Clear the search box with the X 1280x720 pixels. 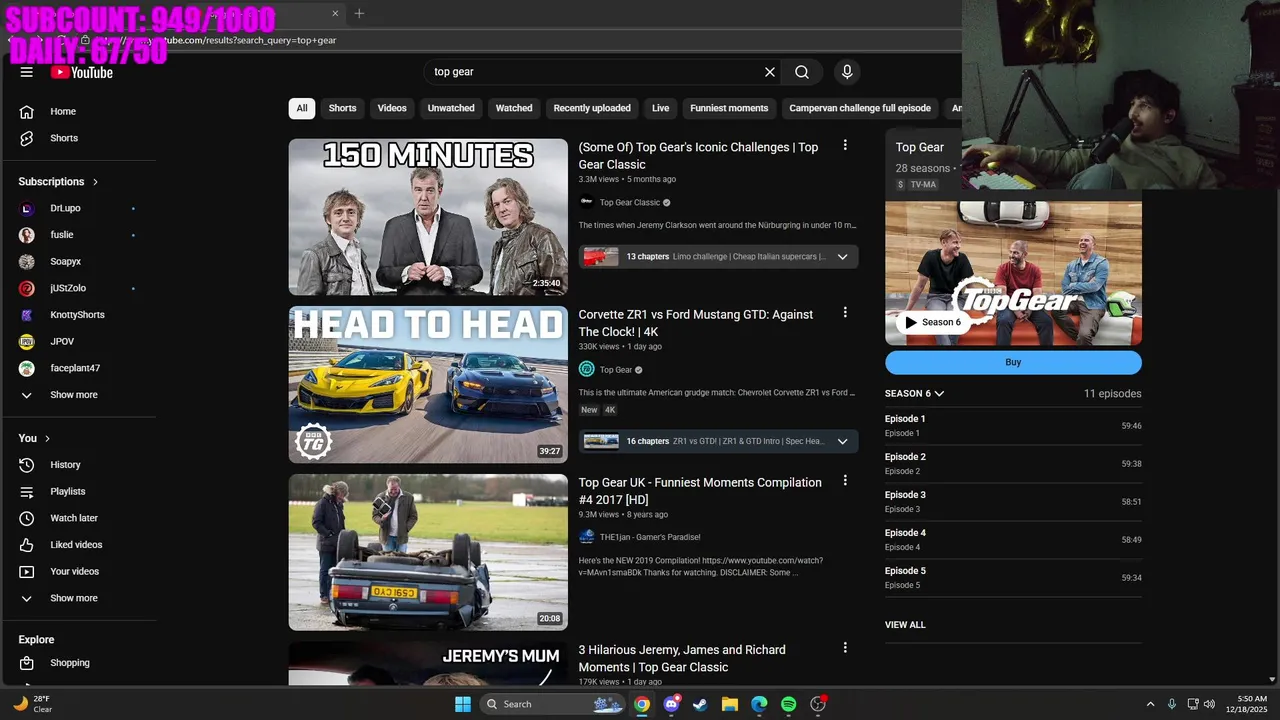[x=770, y=72]
